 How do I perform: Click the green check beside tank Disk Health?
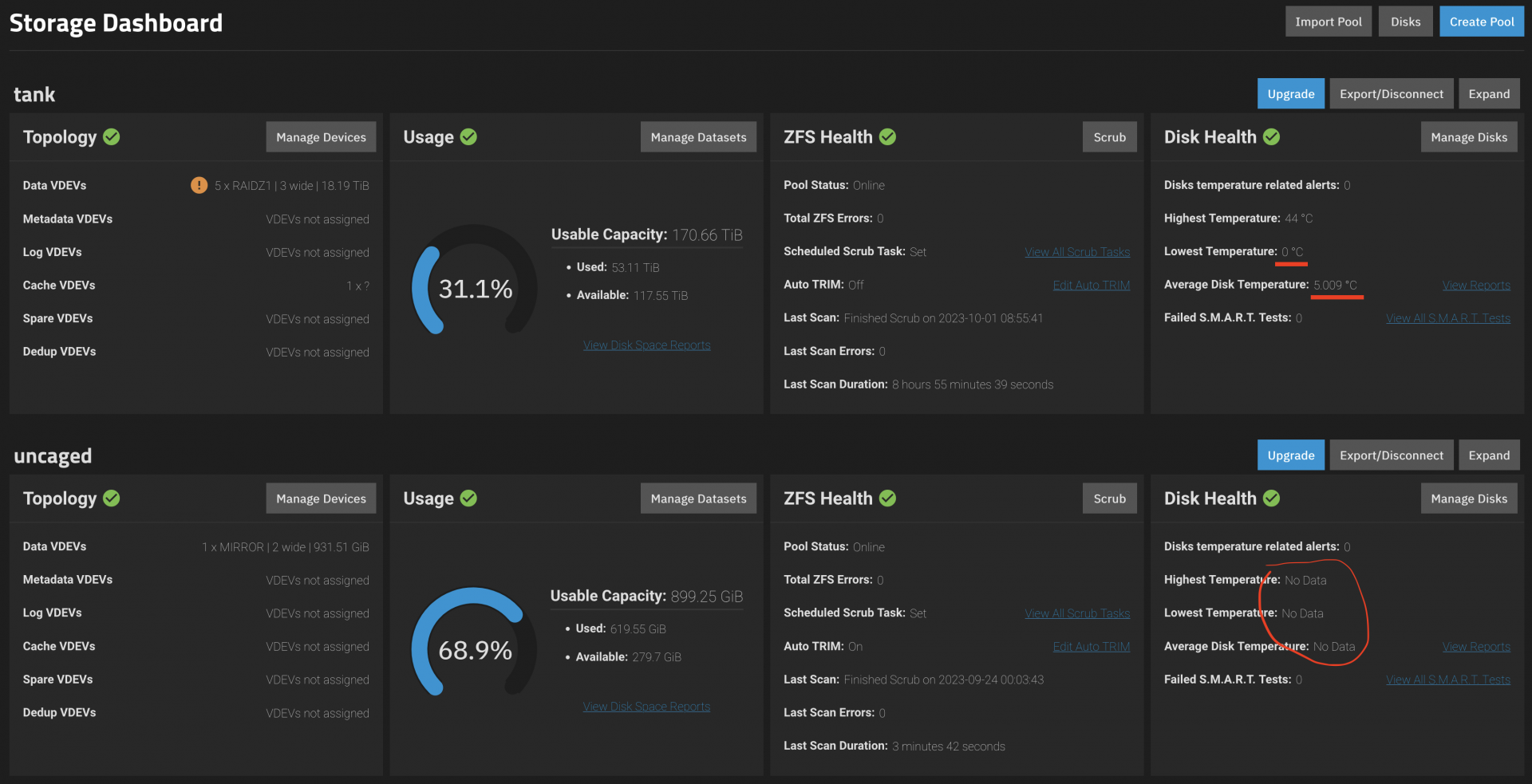point(1272,137)
